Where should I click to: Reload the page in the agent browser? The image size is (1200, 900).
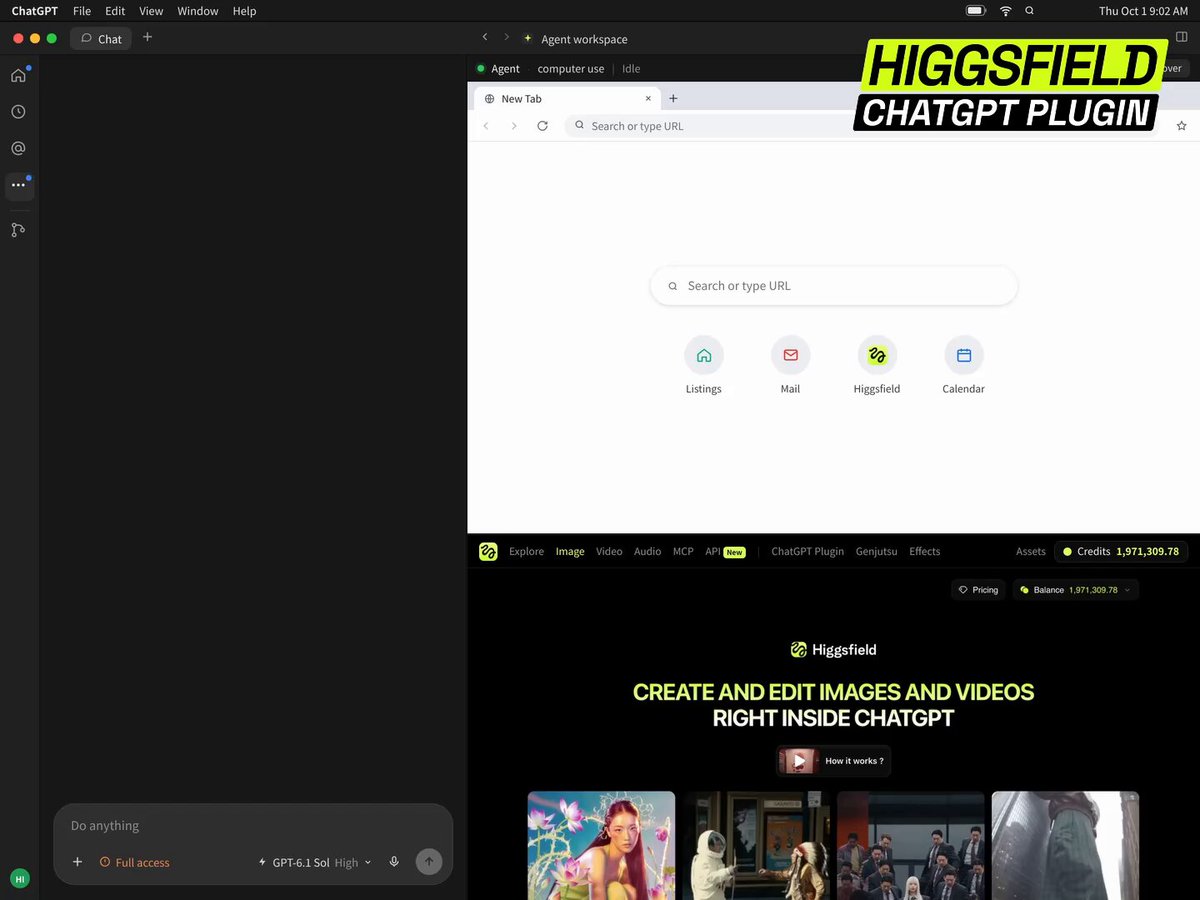pos(542,126)
